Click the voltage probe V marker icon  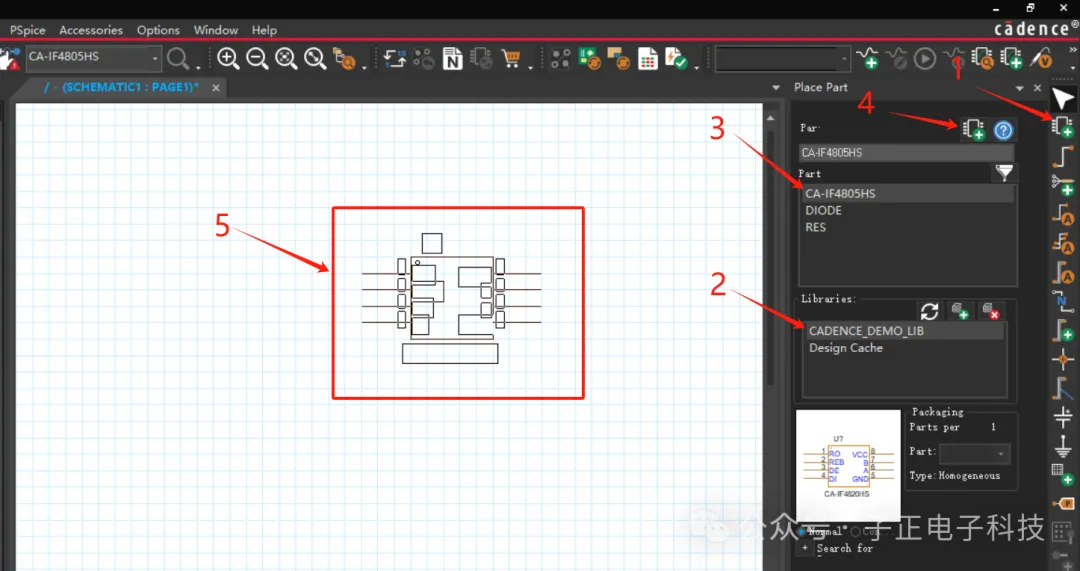pyautogui.click(x=1041, y=58)
